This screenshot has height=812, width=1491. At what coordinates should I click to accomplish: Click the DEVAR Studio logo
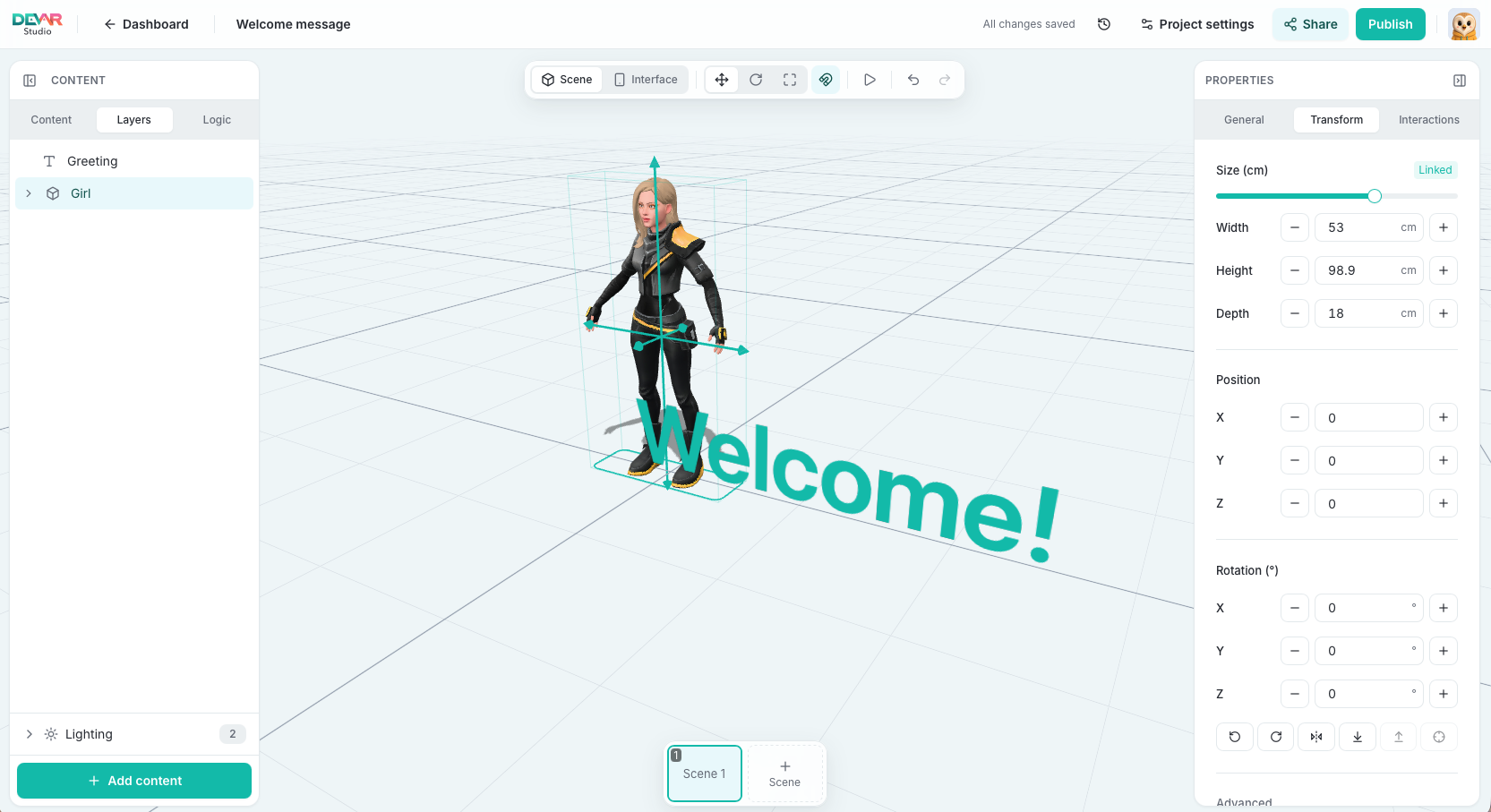point(38,24)
